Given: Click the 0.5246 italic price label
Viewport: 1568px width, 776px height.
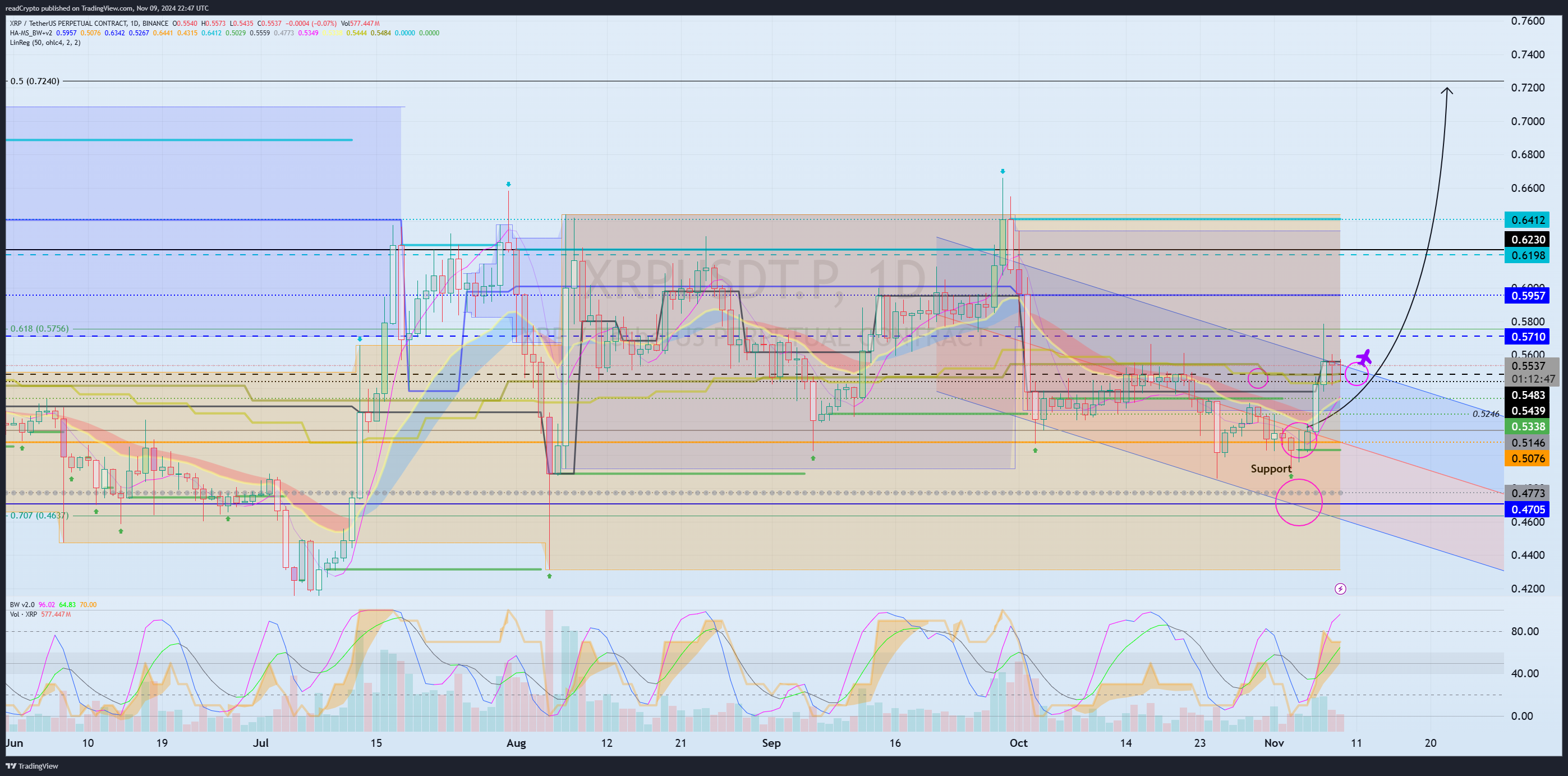Looking at the screenshot, I should click(1486, 414).
